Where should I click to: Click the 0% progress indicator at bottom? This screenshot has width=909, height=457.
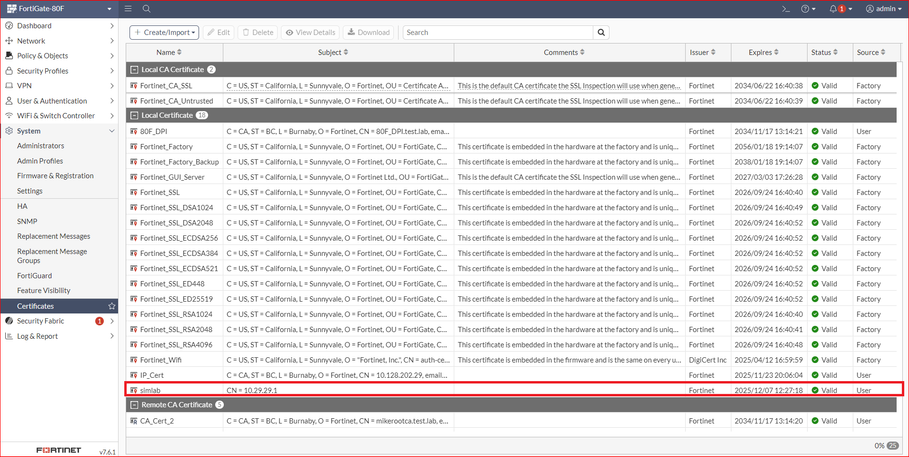click(x=879, y=445)
